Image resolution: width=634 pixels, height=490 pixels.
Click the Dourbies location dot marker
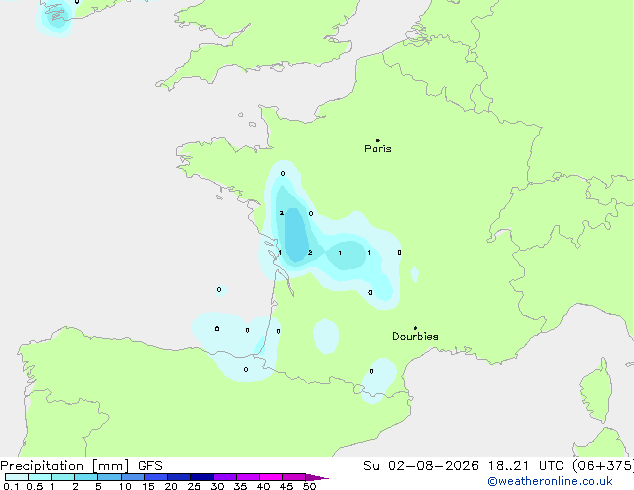(x=415, y=328)
